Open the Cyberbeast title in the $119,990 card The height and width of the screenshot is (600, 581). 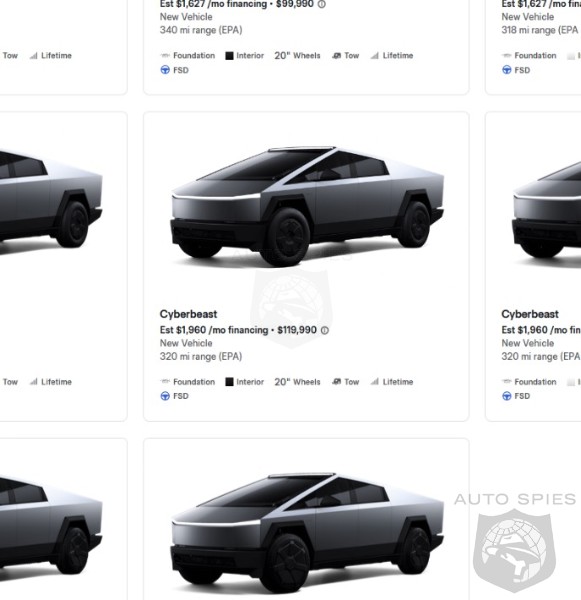click(x=188, y=314)
